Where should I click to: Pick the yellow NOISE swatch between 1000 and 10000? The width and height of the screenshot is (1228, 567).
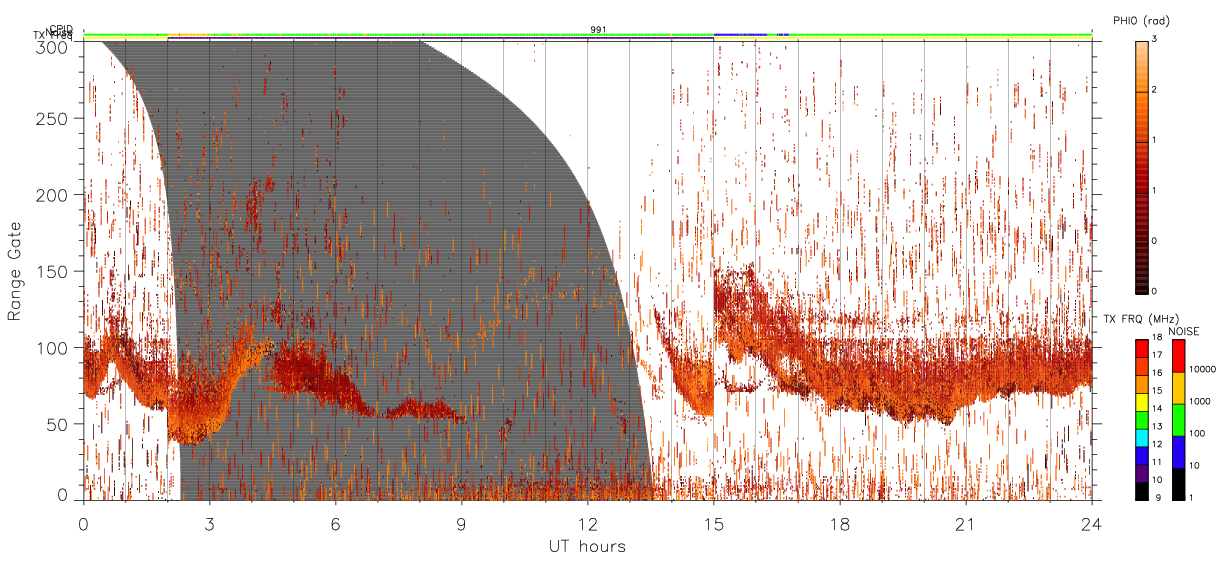[x=1178, y=388]
